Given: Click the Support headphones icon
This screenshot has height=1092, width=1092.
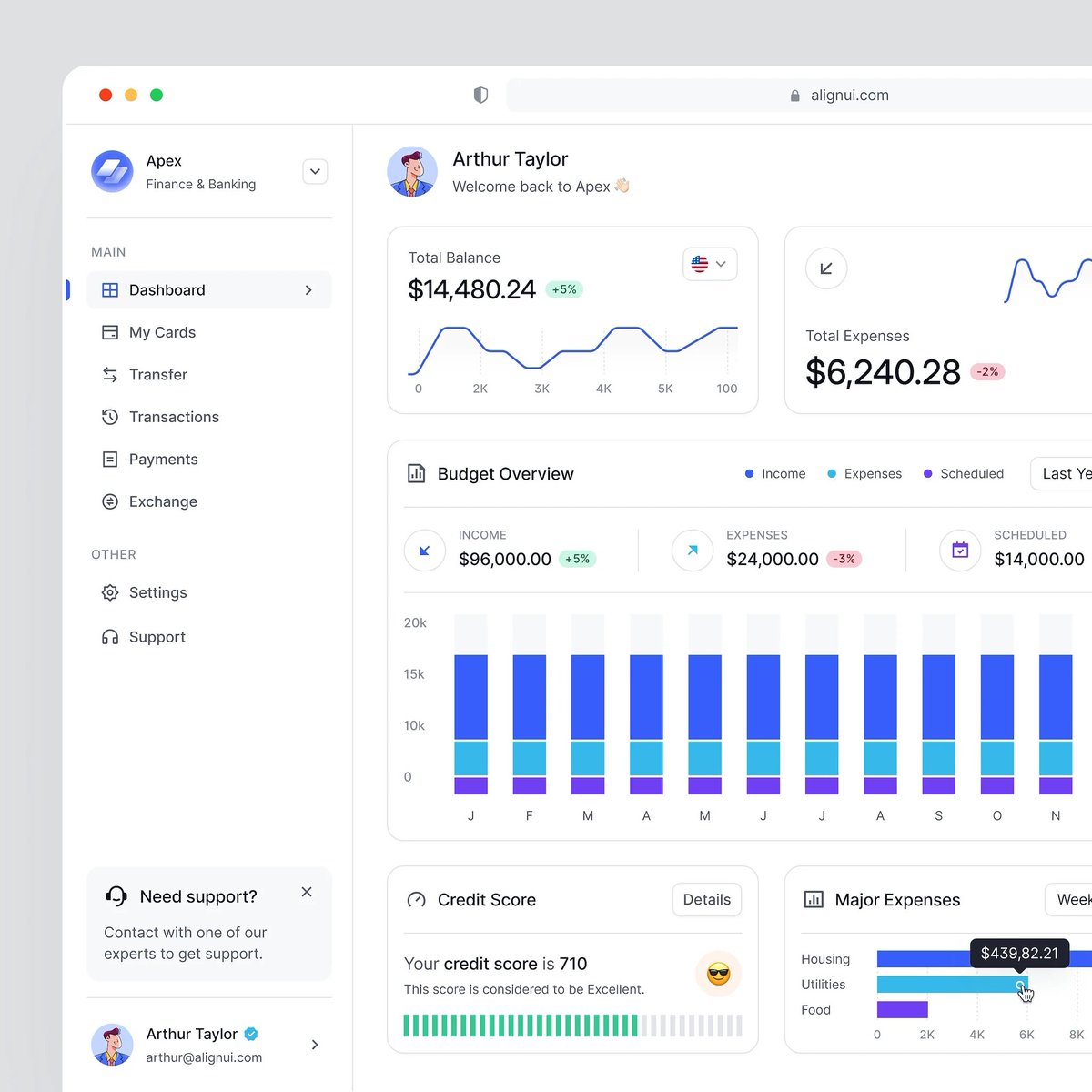Looking at the screenshot, I should click(x=110, y=637).
